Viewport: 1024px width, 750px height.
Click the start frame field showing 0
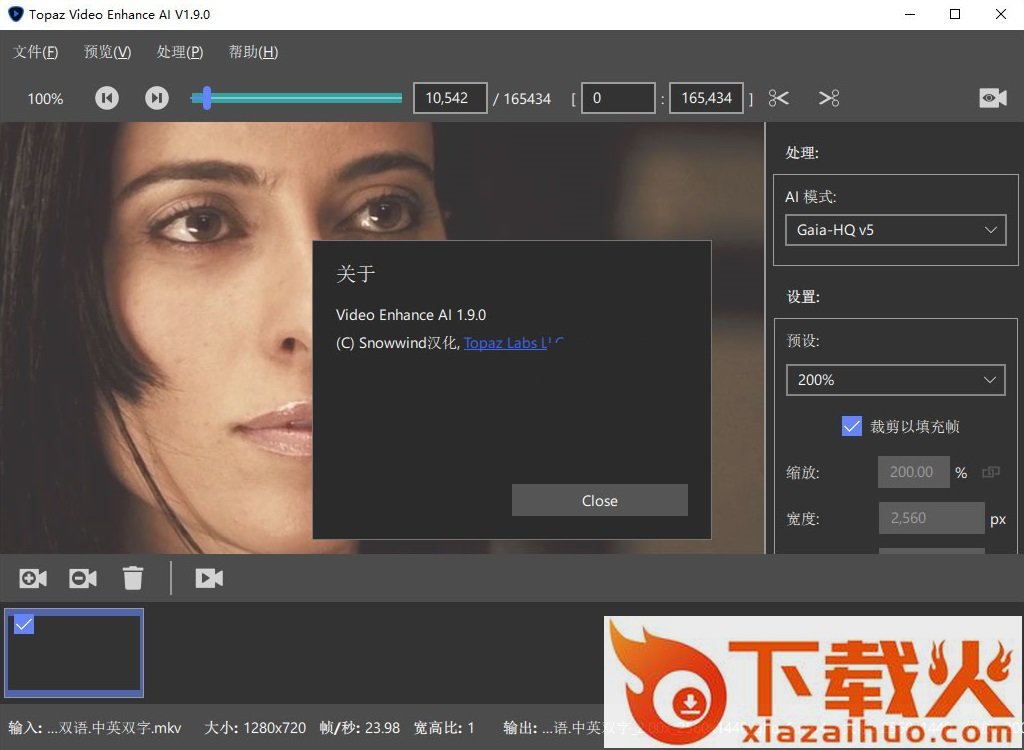click(x=618, y=98)
